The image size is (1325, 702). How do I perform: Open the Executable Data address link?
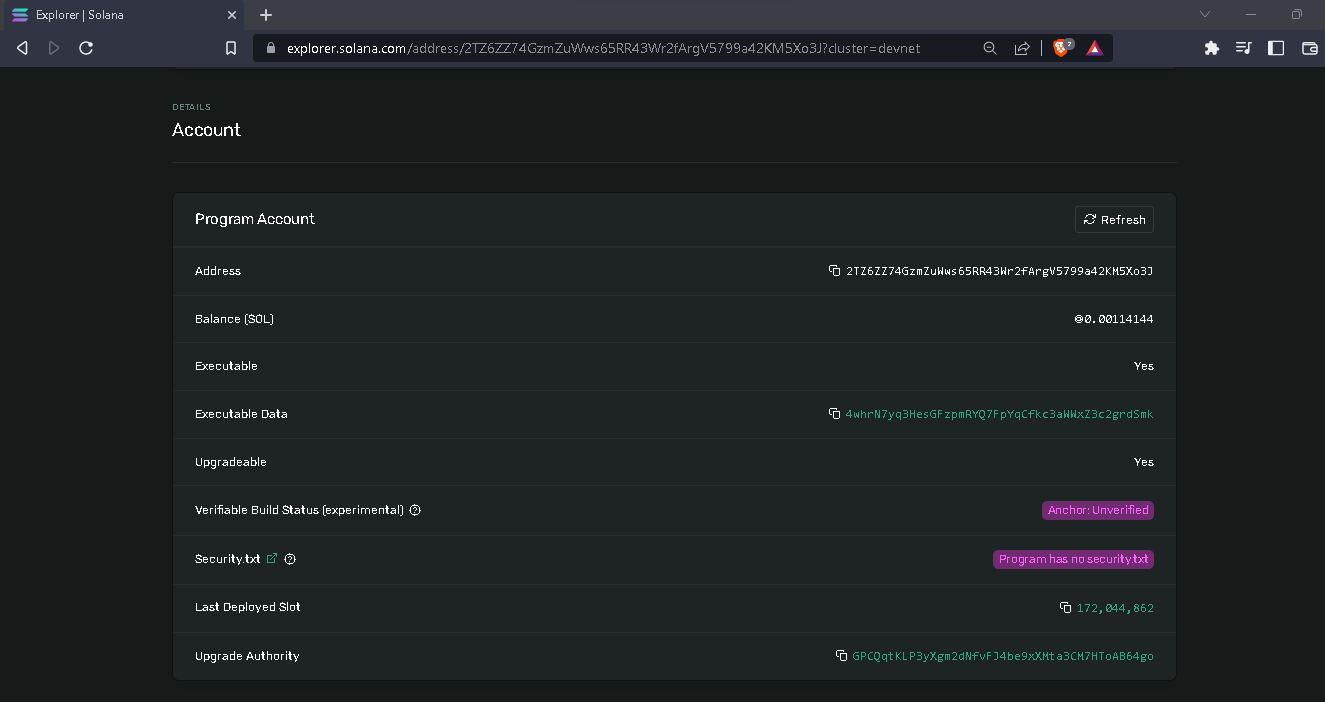(x=999, y=414)
